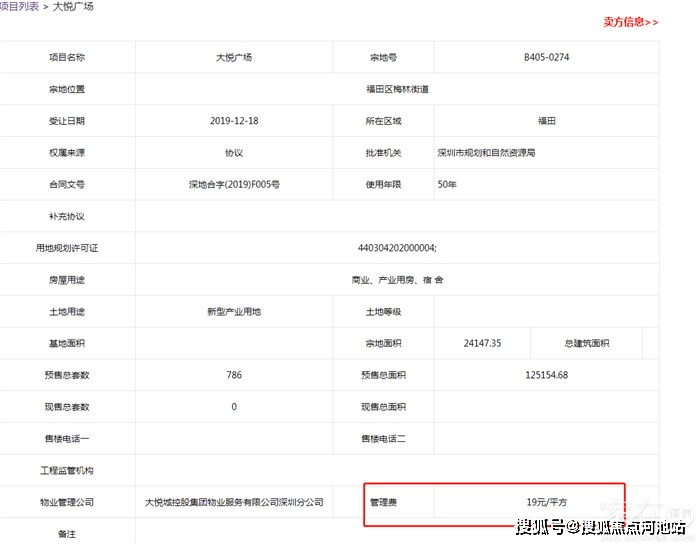Select the 售楼电话一 label
Image resolution: width=700 pixels, height=544 pixels.
pyautogui.click(x=67, y=439)
